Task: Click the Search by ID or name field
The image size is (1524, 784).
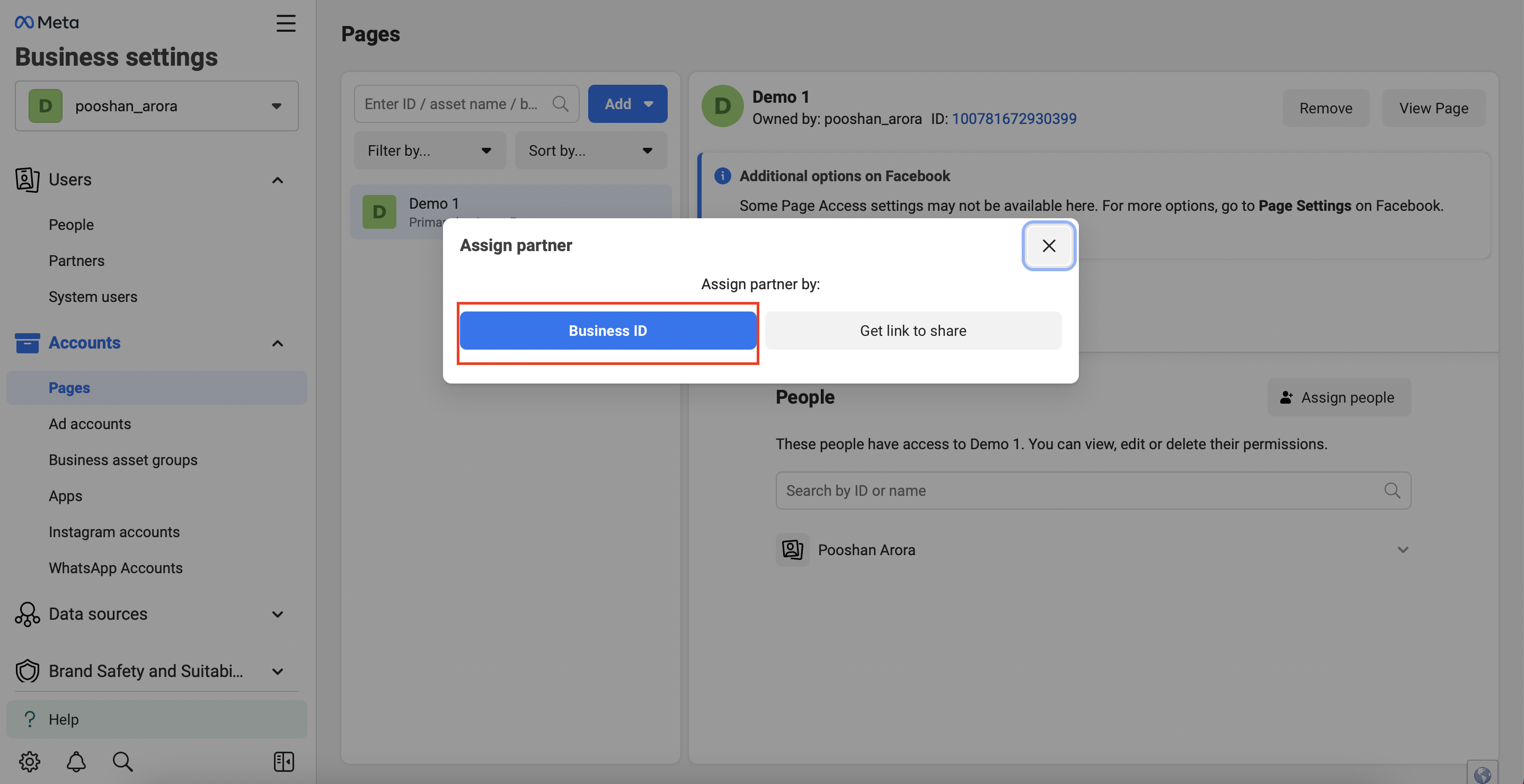Action: [x=1093, y=490]
